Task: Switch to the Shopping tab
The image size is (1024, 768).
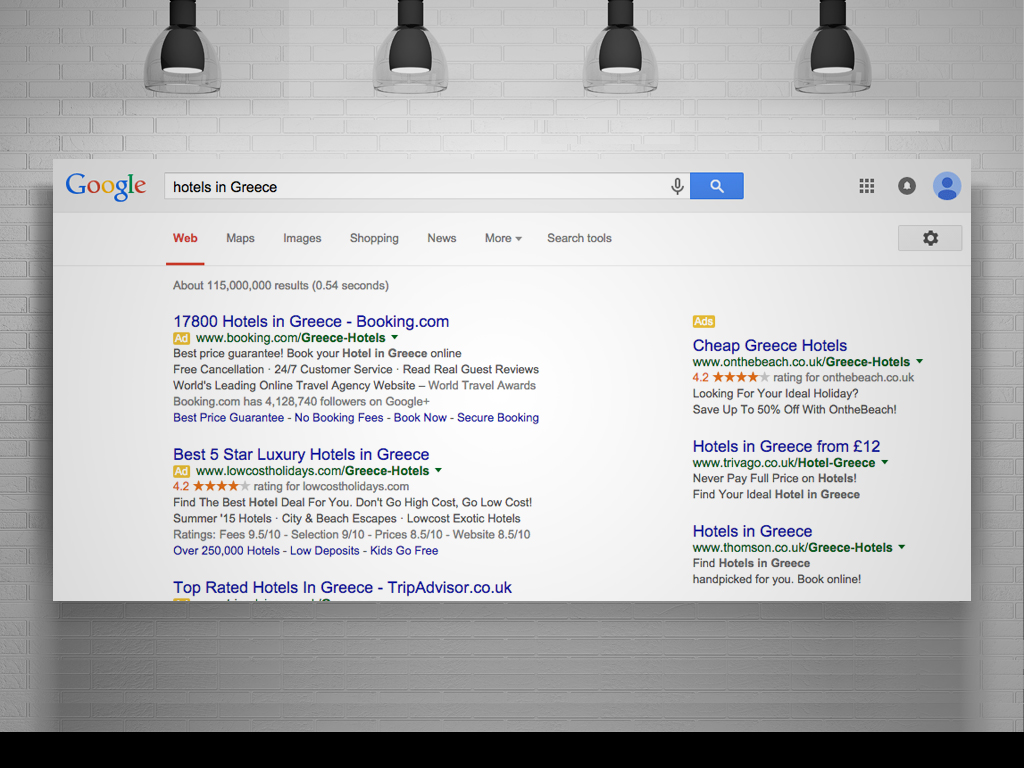Action: point(374,238)
